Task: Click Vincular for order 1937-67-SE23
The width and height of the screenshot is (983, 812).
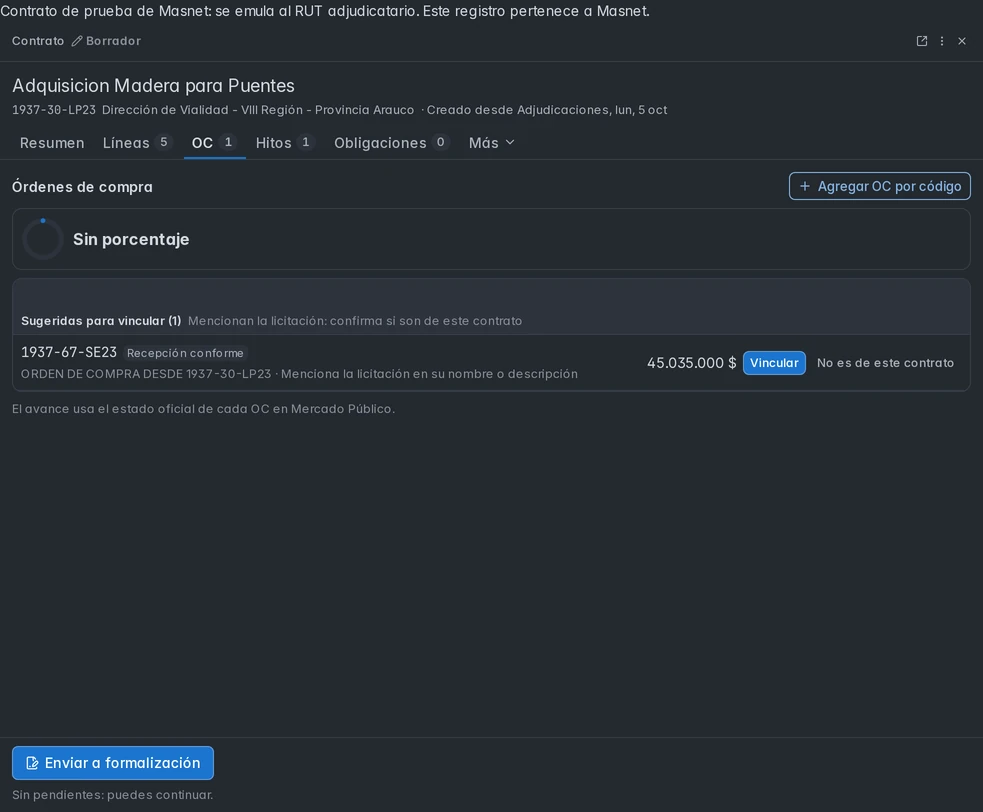Action: pyautogui.click(x=774, y=363)
